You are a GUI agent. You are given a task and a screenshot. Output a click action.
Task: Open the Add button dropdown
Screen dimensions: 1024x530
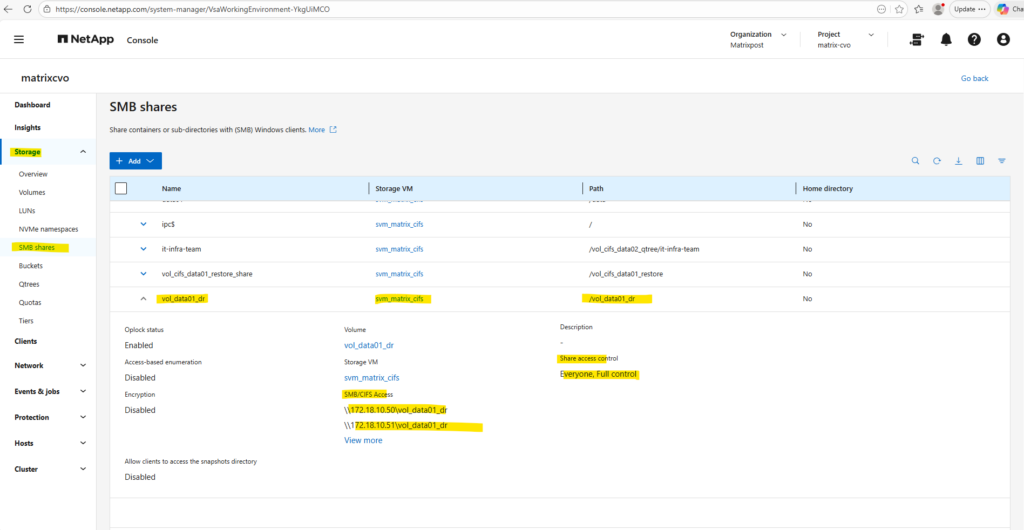pyautogui.click(x=135, y=160)
